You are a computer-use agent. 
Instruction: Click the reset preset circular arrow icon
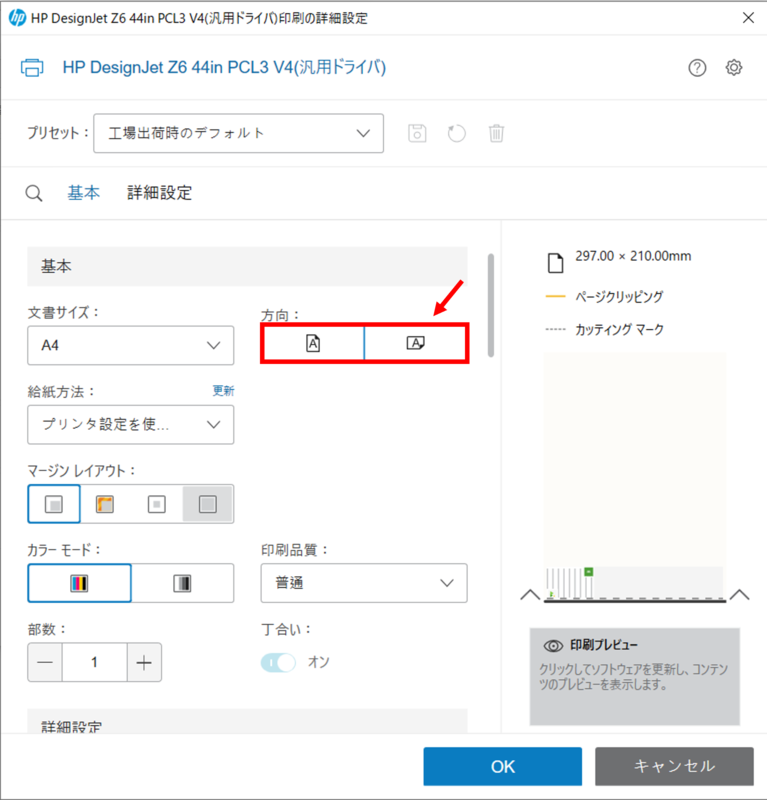456,134
